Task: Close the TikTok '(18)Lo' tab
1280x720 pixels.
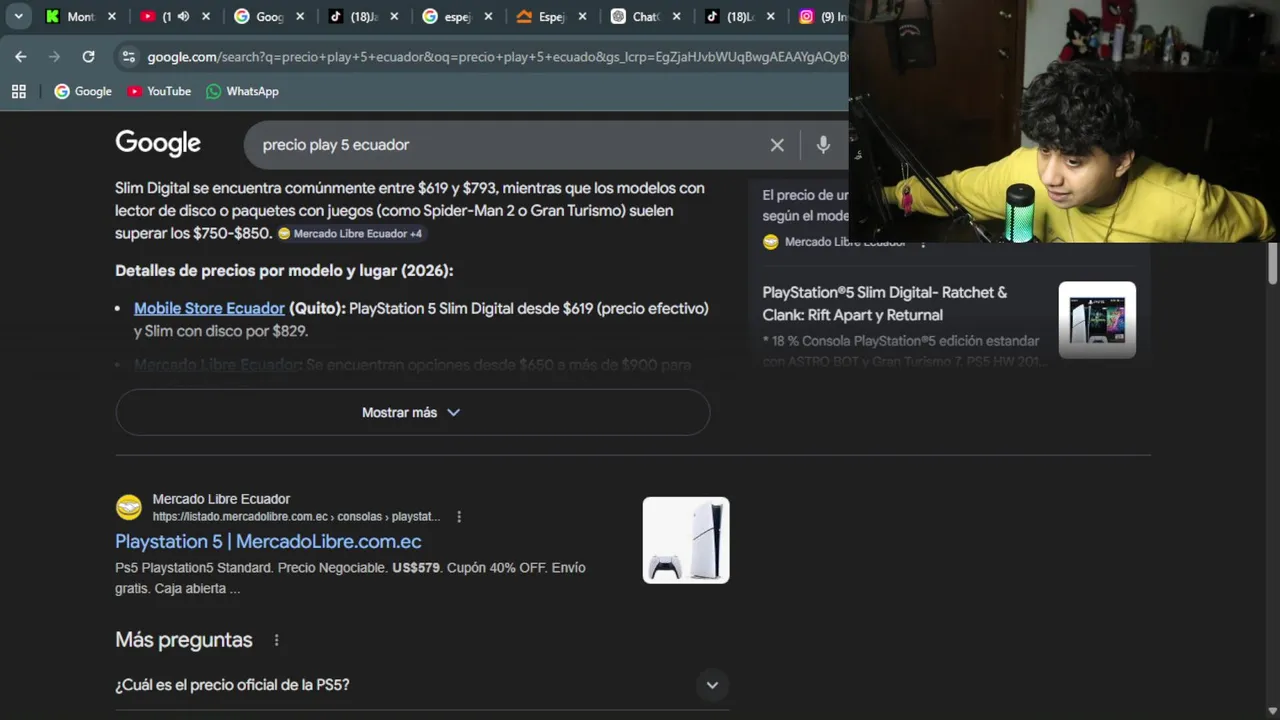Action: pos(770,17)
